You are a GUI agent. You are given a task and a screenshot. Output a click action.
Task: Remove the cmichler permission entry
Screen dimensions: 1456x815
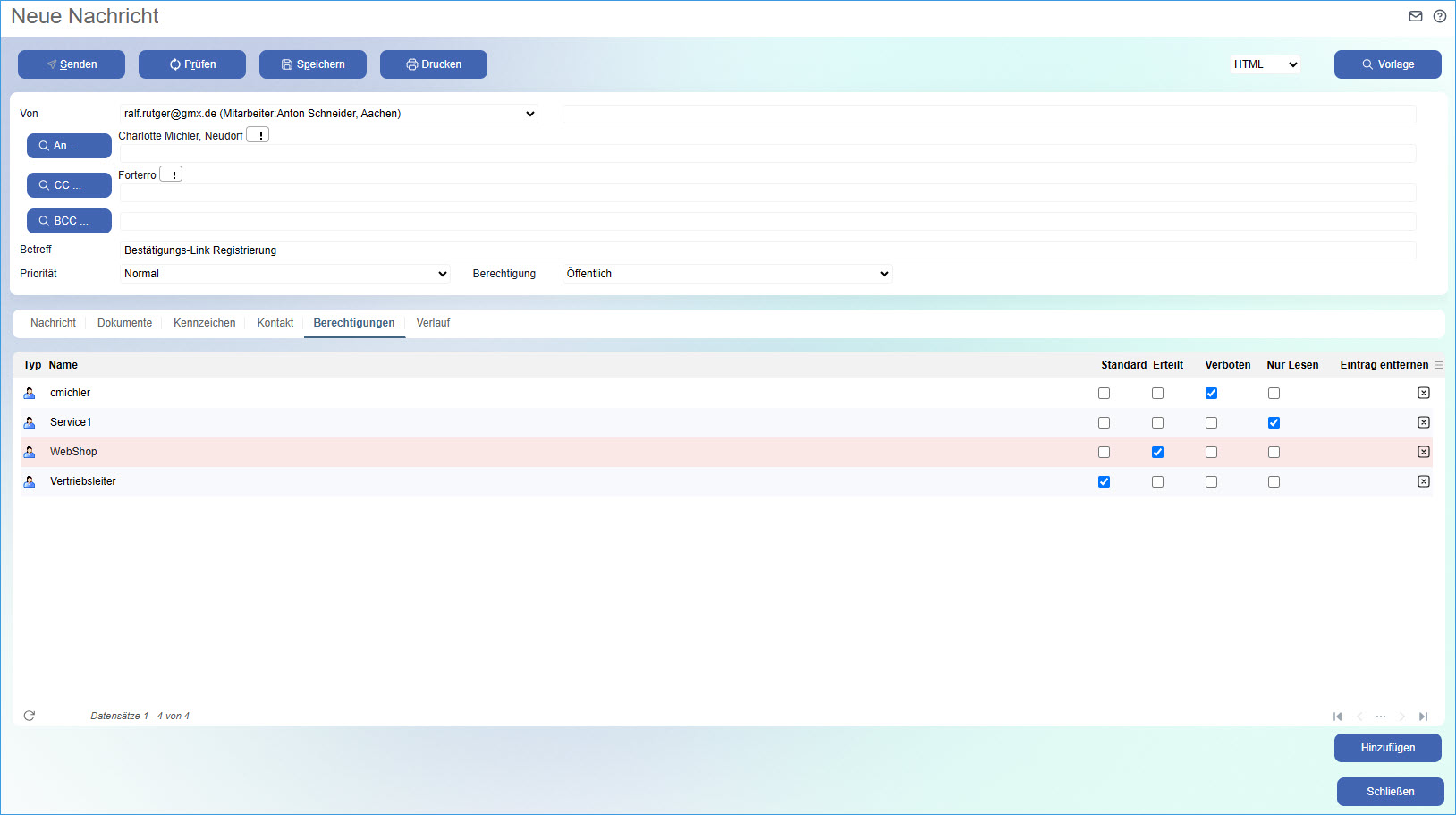[1423, 393]
